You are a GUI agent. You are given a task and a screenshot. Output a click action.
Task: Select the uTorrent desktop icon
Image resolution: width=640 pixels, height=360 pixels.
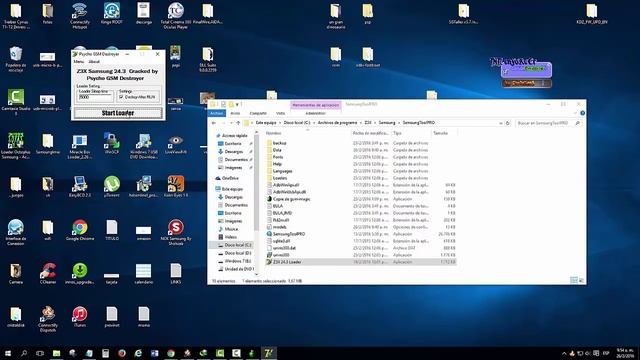111,187
